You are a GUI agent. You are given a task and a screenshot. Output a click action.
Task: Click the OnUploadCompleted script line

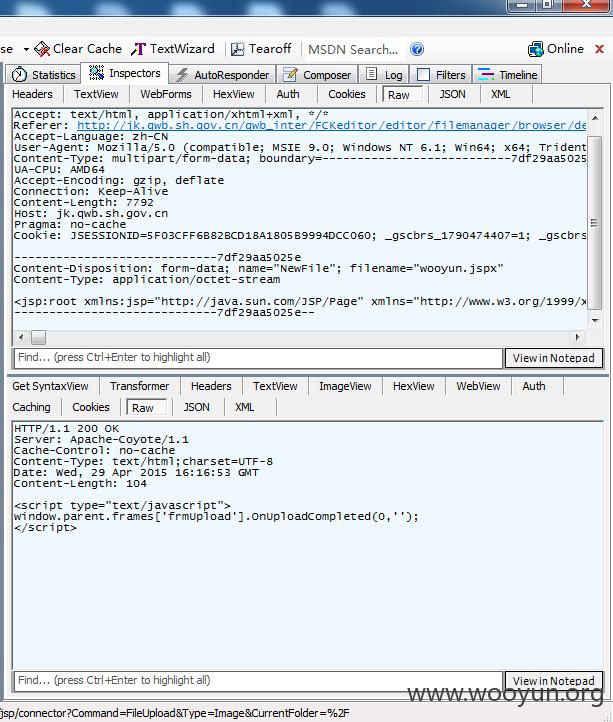(216, 516)
